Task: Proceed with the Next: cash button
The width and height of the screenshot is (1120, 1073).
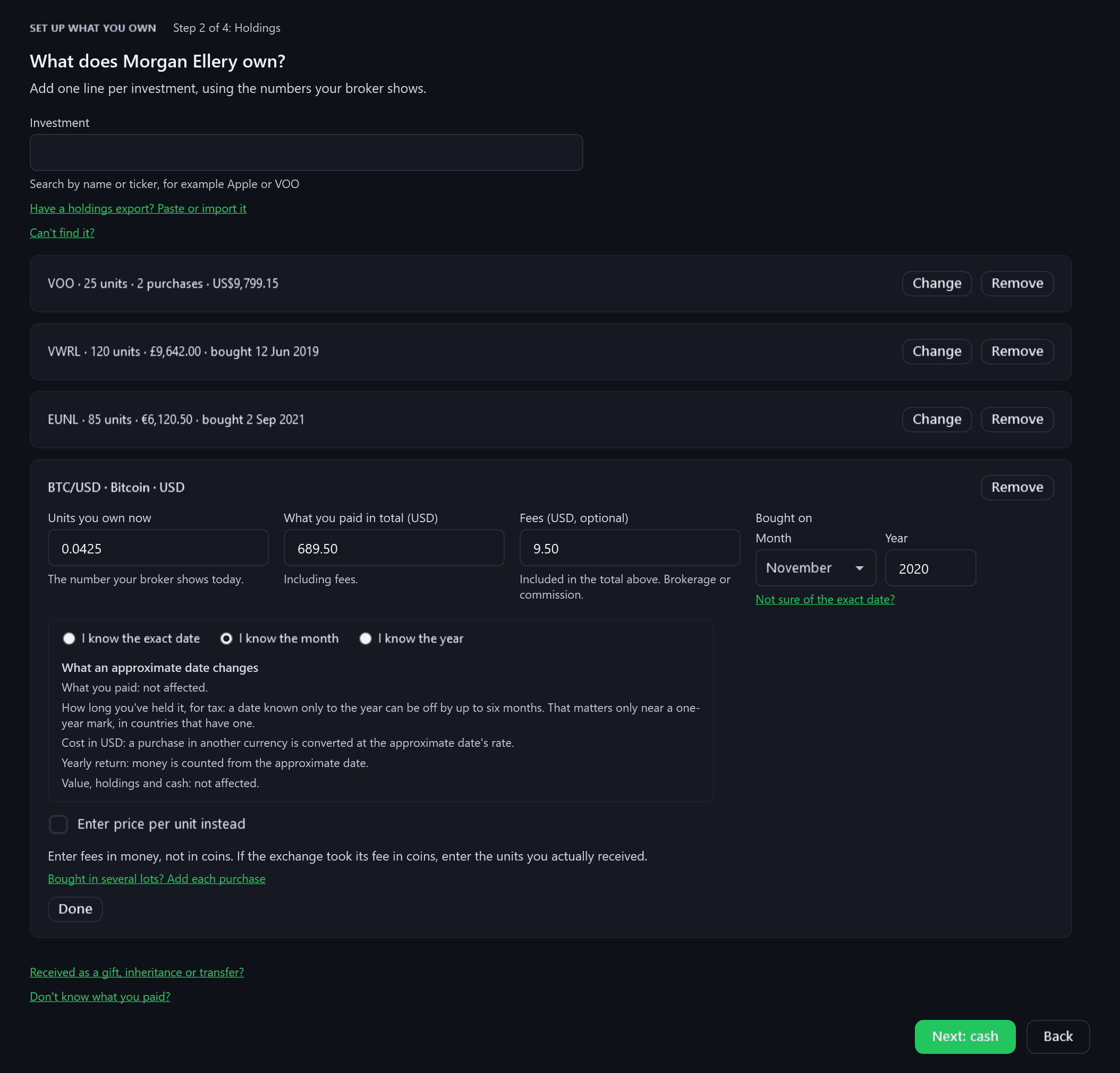Action: tap(964, 1036)
